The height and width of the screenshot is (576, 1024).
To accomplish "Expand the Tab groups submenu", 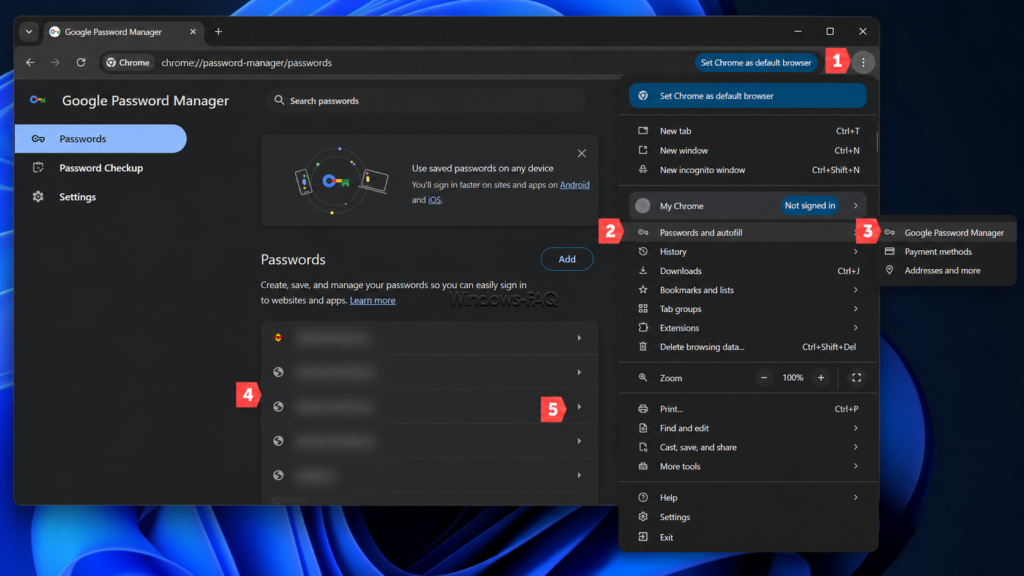I will coord(747,309).
